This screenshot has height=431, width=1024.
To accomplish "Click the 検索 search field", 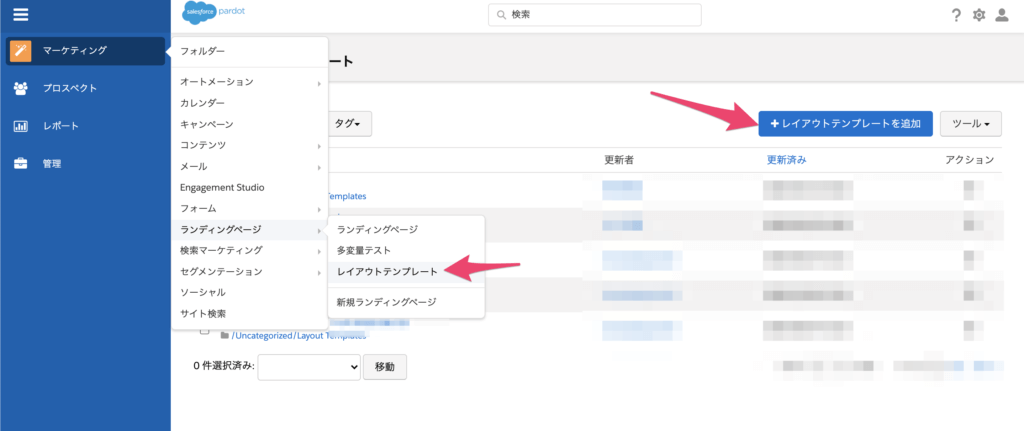I will pos(595,15).
